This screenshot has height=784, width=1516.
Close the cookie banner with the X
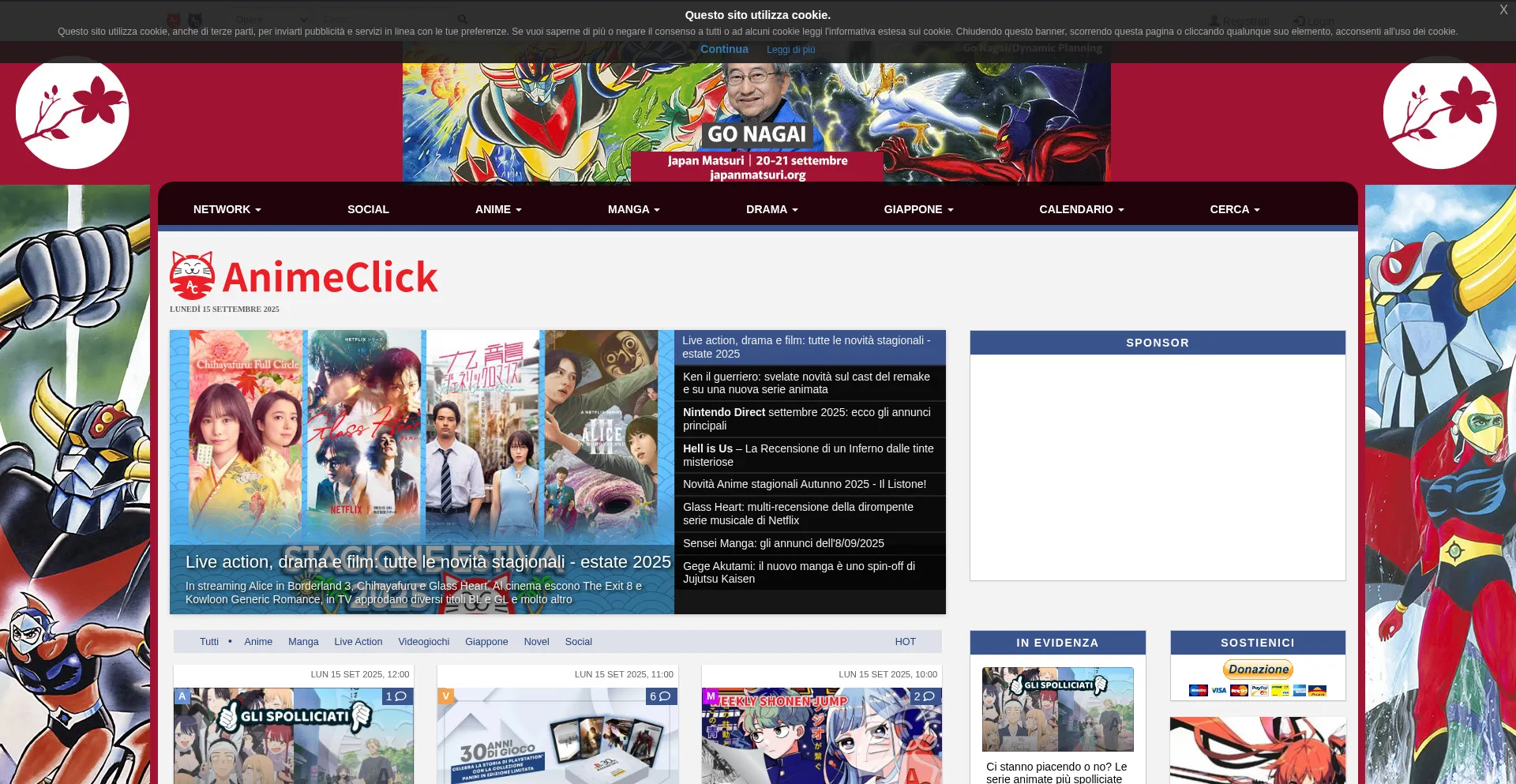coord(1503,10)
